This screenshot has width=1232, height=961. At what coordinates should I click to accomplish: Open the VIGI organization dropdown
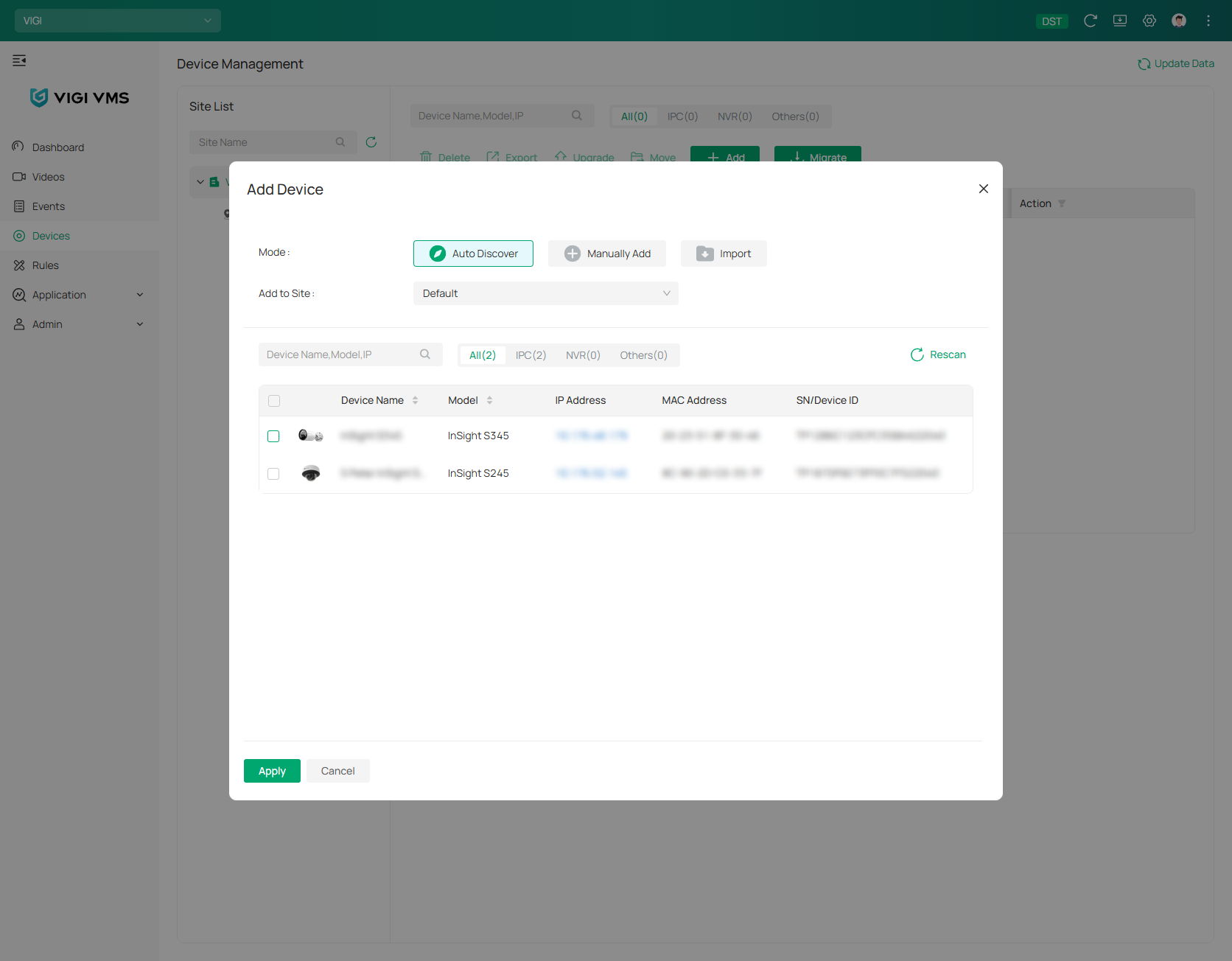[118, 21]
